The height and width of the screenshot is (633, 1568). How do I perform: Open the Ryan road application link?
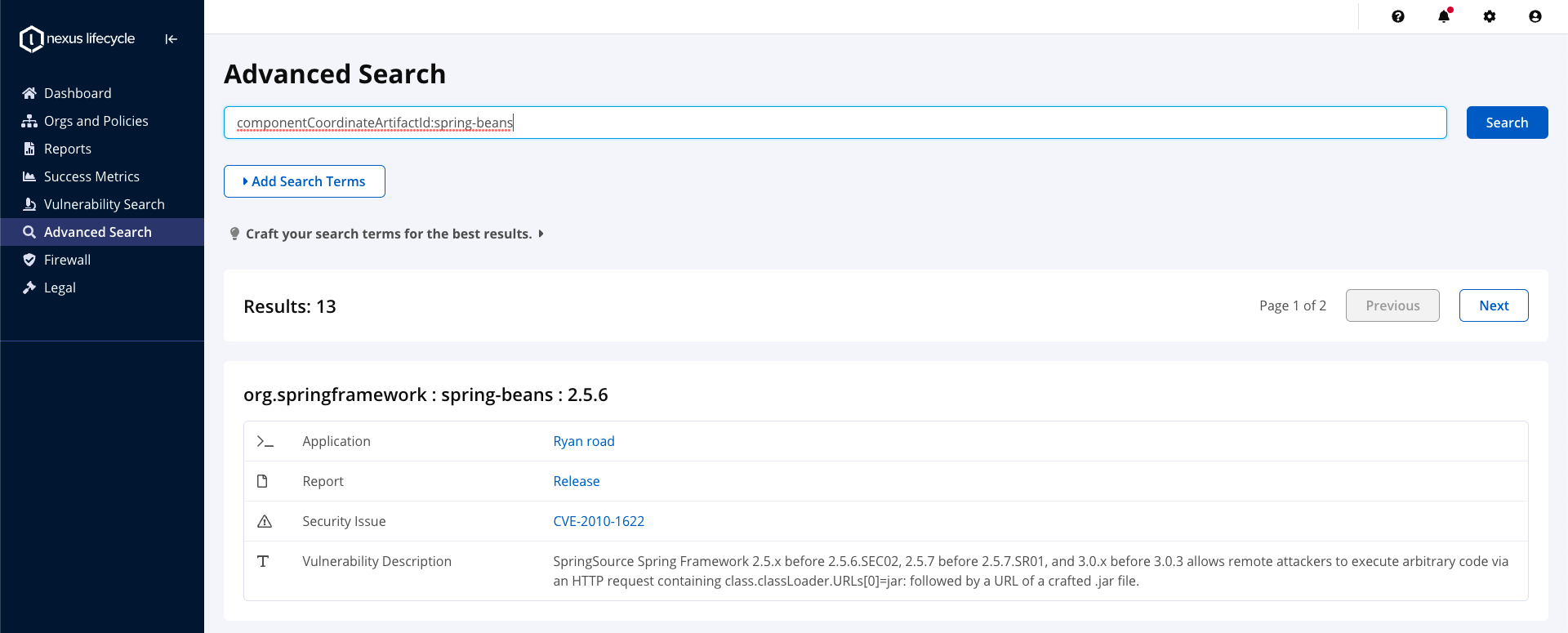(x=584, y=441)
